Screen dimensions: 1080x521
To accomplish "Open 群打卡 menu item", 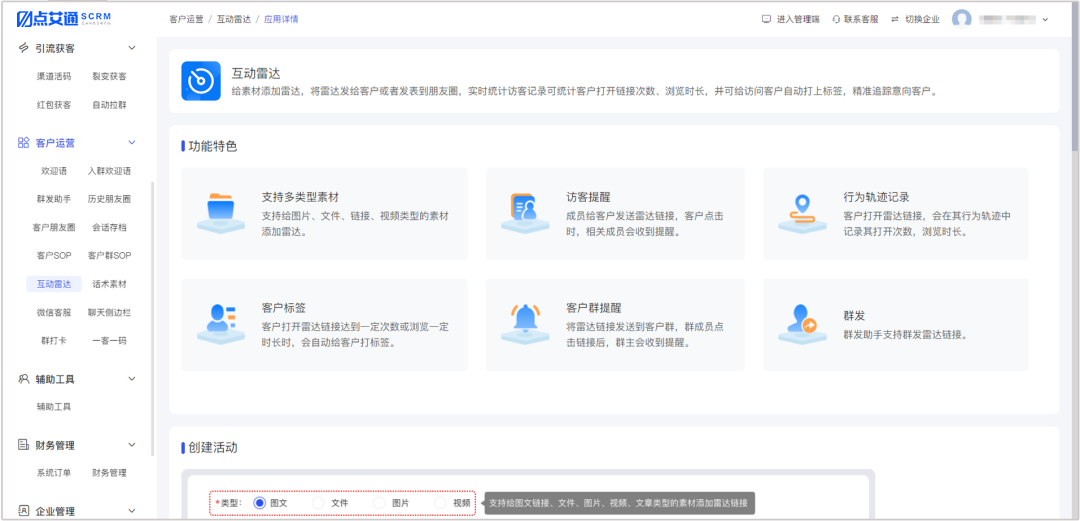I will click(x=54, y=340).
